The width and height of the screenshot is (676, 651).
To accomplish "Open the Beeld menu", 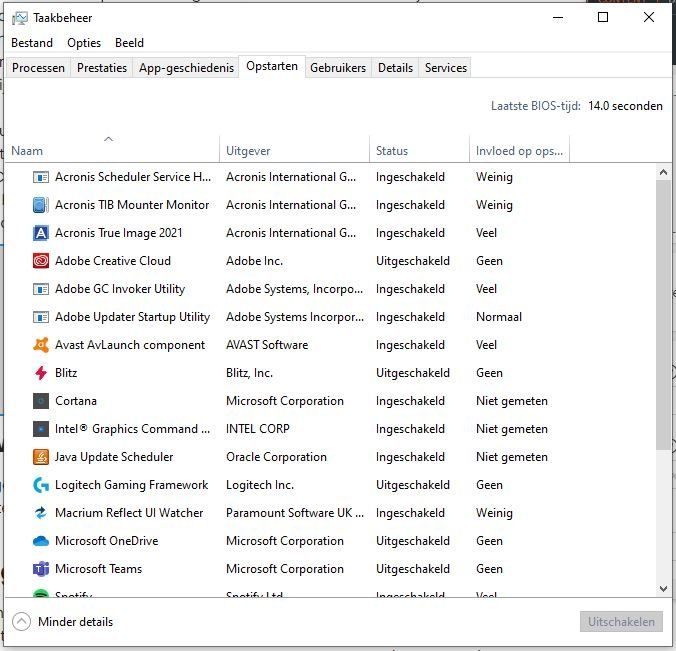I will point(129,43).
